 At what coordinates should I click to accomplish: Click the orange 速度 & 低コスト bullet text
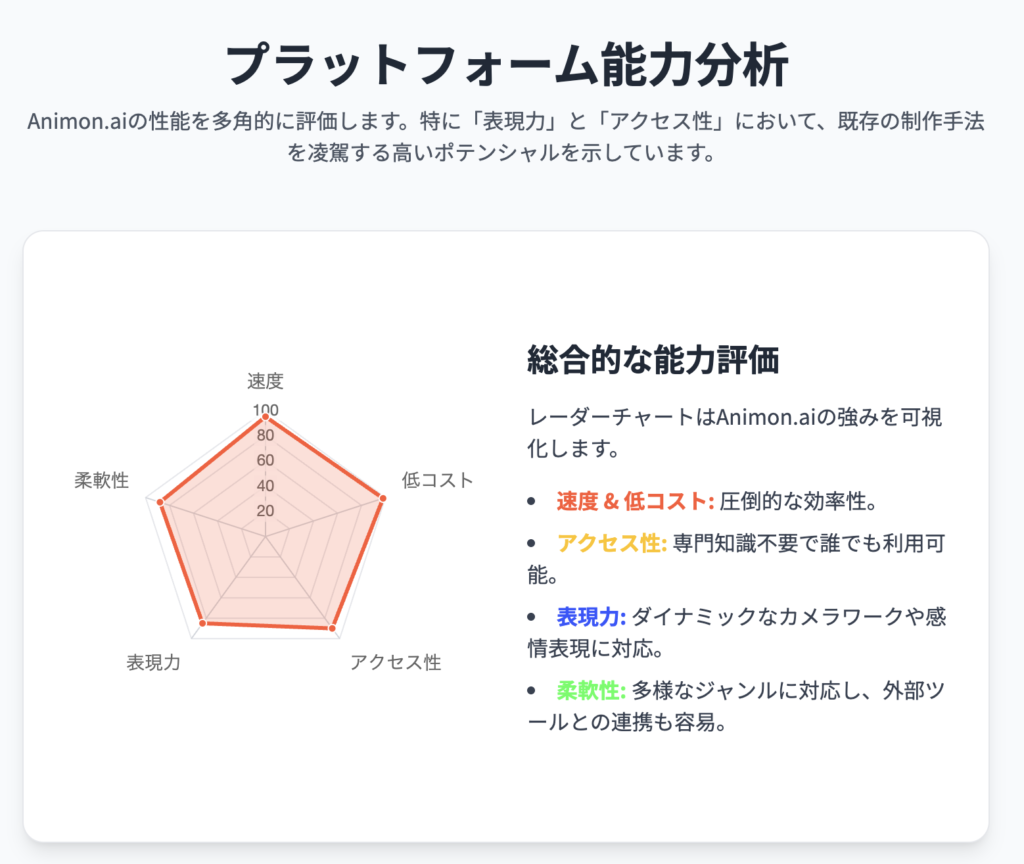pos(635,502)
